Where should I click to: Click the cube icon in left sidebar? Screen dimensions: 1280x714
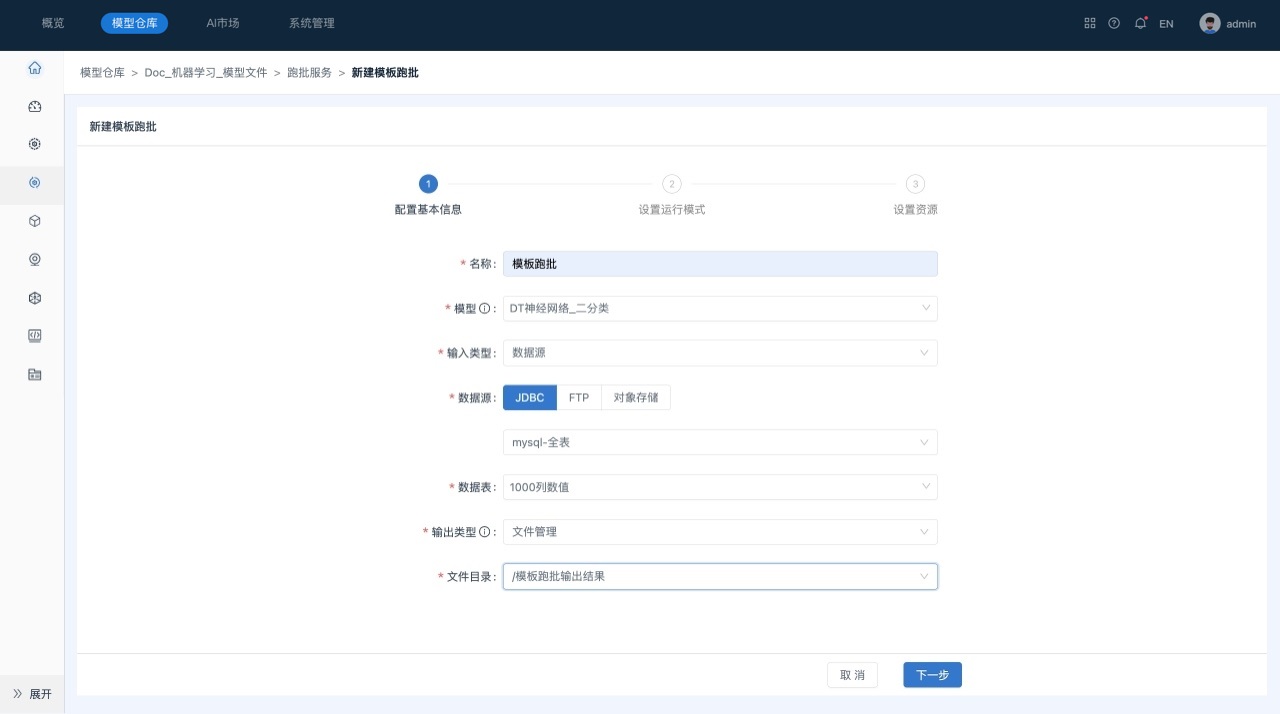click(35, 221)
